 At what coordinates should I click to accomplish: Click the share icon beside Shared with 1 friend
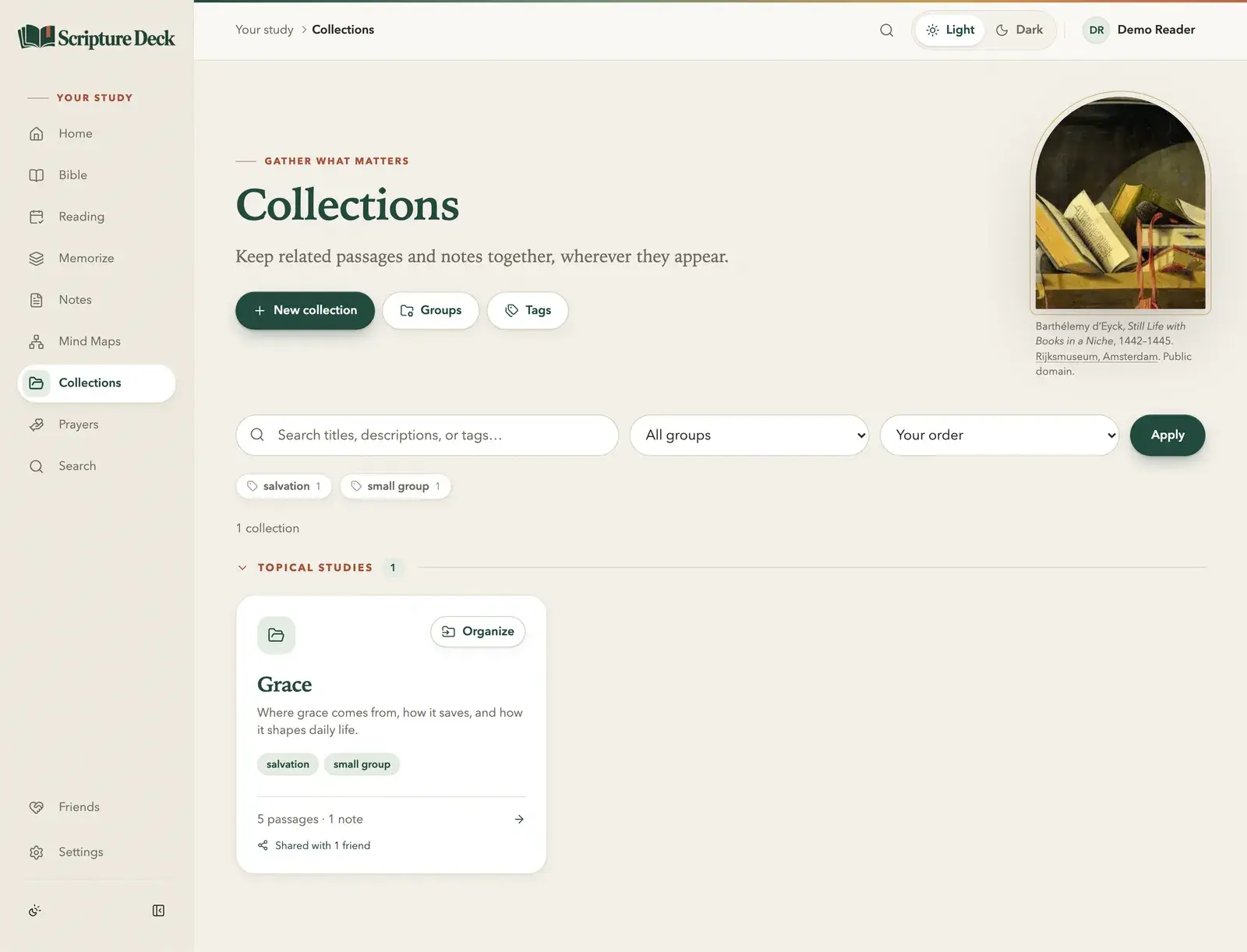coord(263,845)
